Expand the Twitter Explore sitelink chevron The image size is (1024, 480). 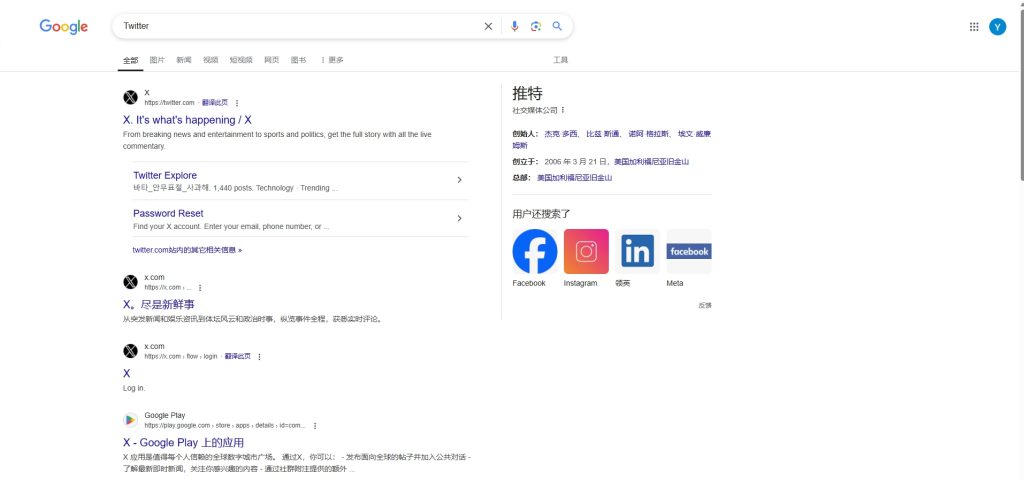click(459, 180)
